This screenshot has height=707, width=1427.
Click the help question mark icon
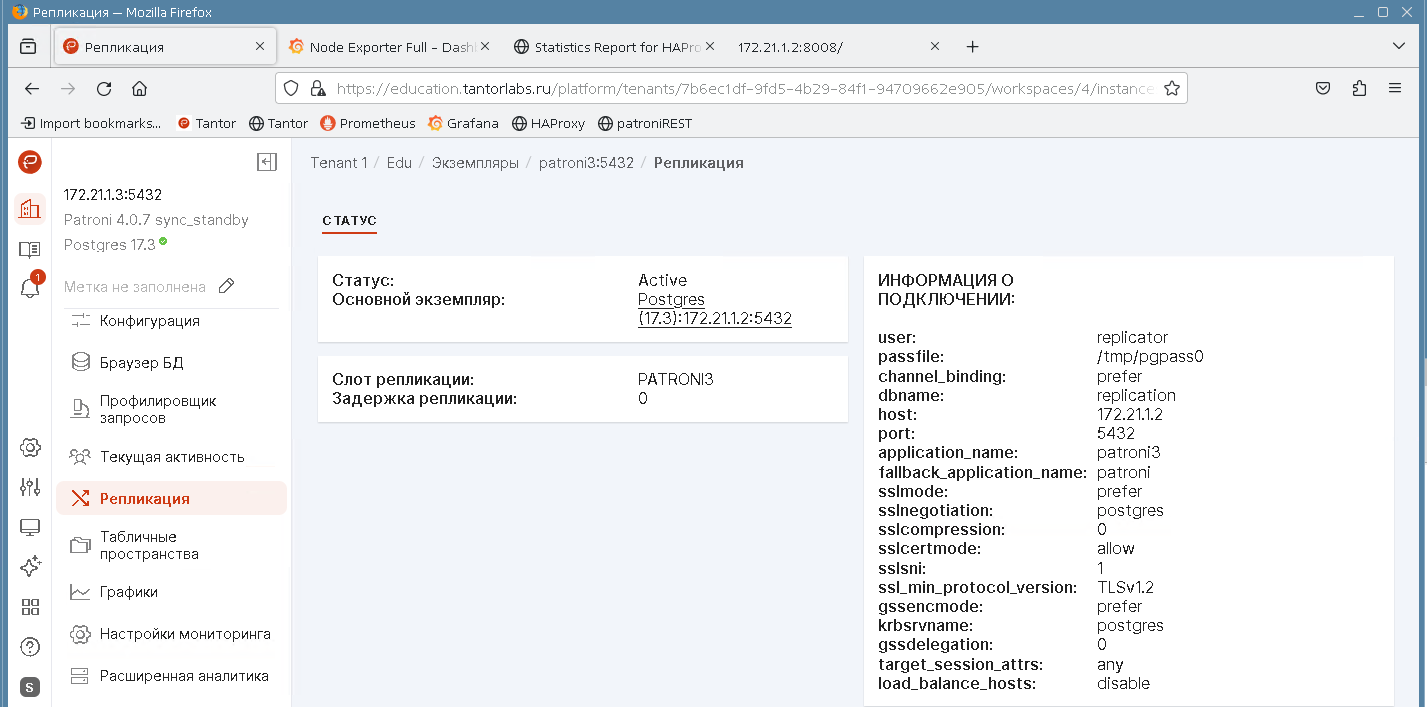(x=30, y=647)
